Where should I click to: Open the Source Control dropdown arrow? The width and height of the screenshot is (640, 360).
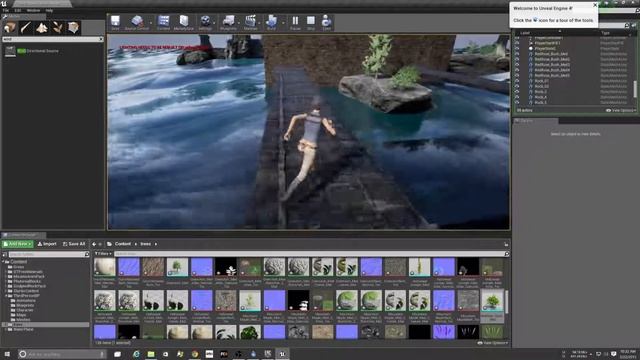[151, 23]
